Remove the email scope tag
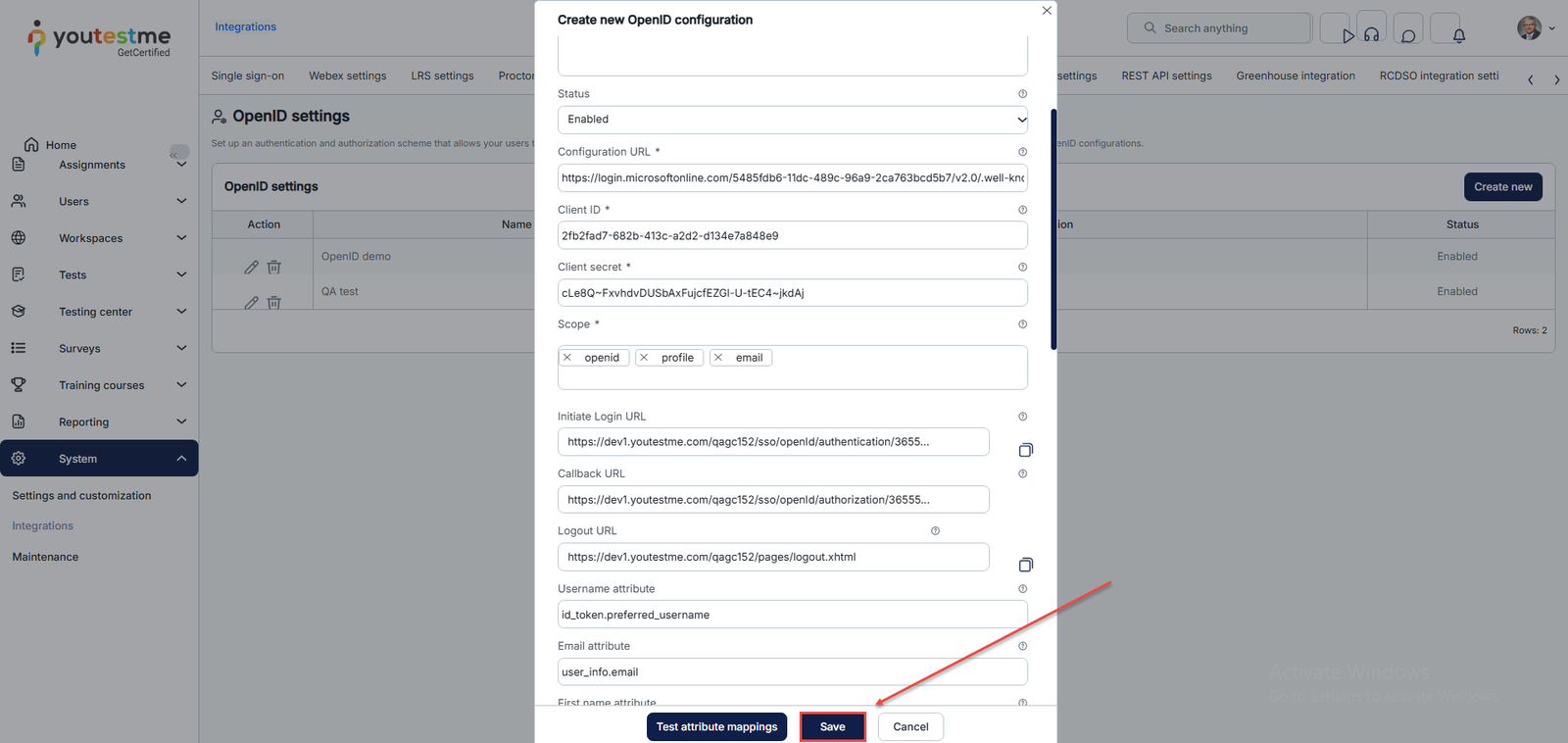The width and height of the screenshot is (1568, 743). [718, 358]
